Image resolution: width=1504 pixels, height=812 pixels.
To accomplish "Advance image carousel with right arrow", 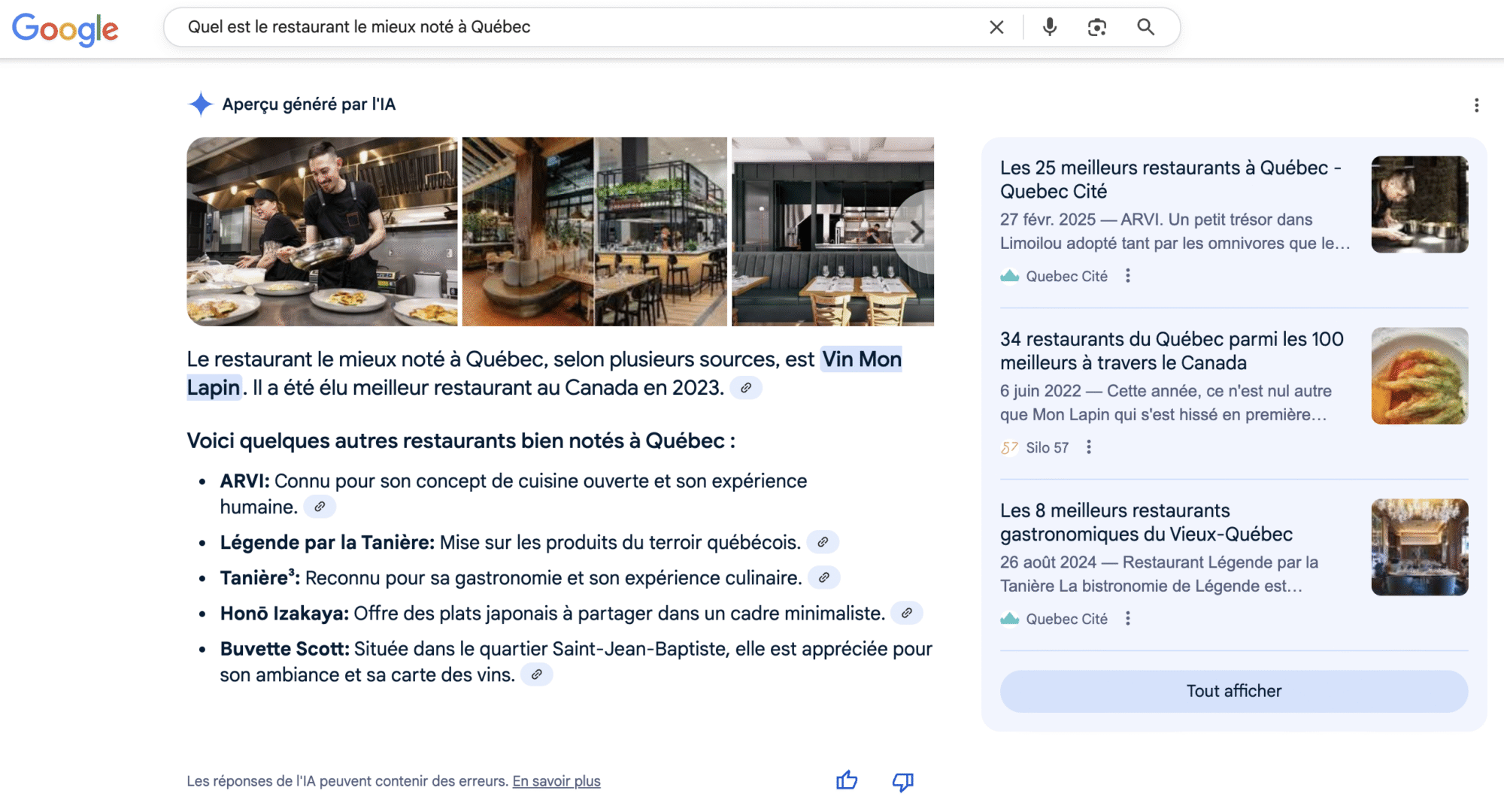I will (x=916, y=232).
